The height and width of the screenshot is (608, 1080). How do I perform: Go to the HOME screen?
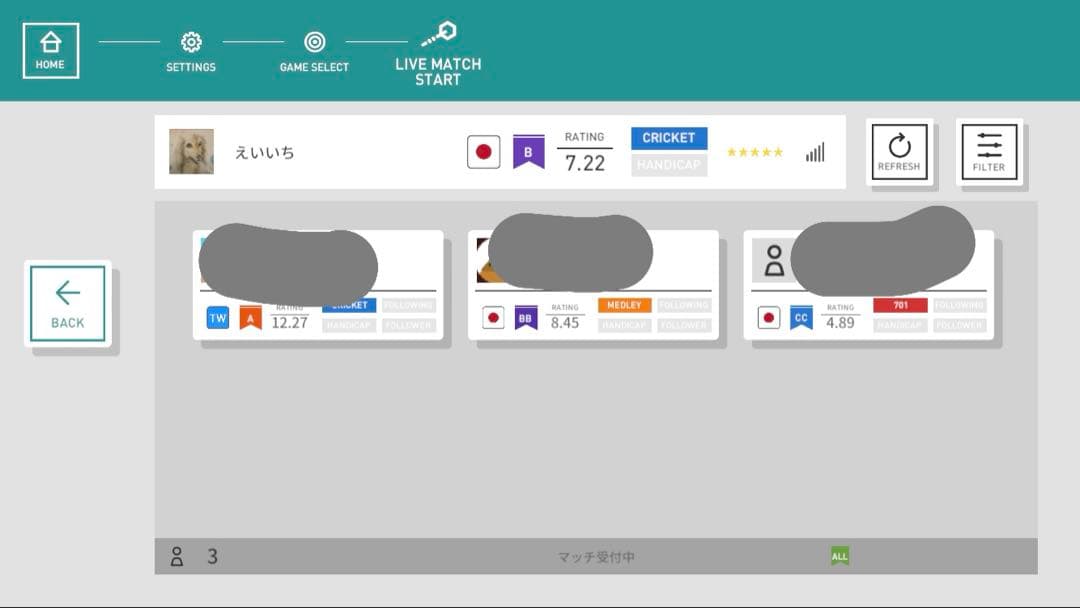coord(50,51)
